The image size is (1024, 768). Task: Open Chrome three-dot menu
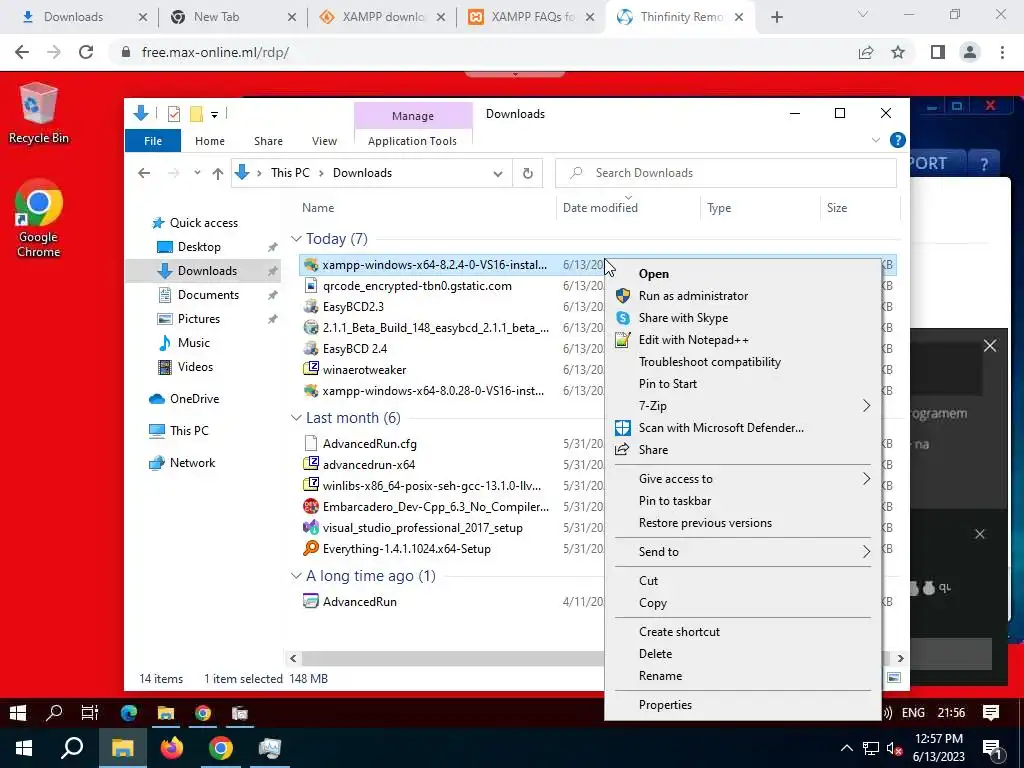point(1002,52)
